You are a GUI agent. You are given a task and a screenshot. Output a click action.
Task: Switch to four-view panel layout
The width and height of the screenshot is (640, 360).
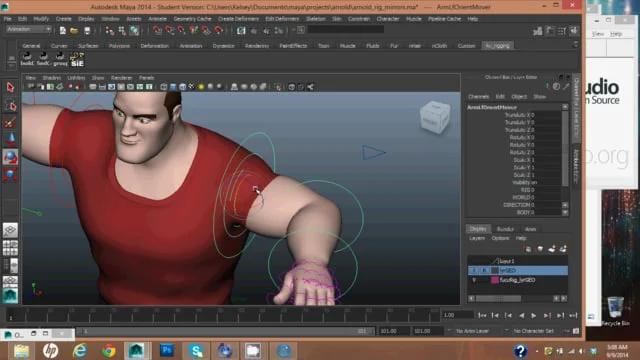click(10, 248)
